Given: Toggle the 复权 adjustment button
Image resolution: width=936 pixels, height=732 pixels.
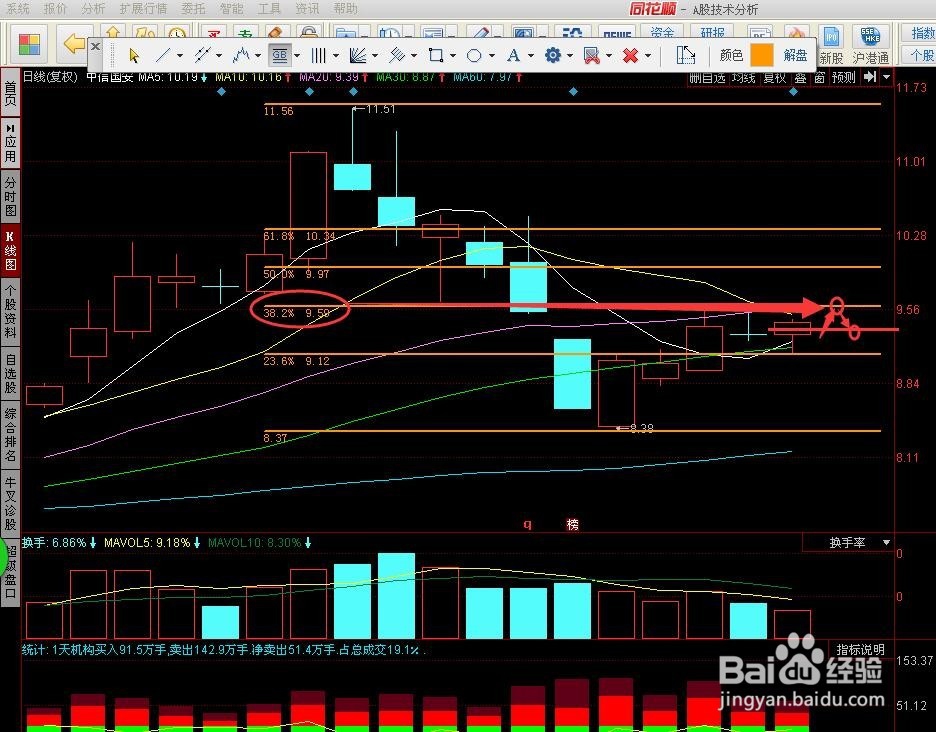Looking at the screenshot, I should point(775,77).
